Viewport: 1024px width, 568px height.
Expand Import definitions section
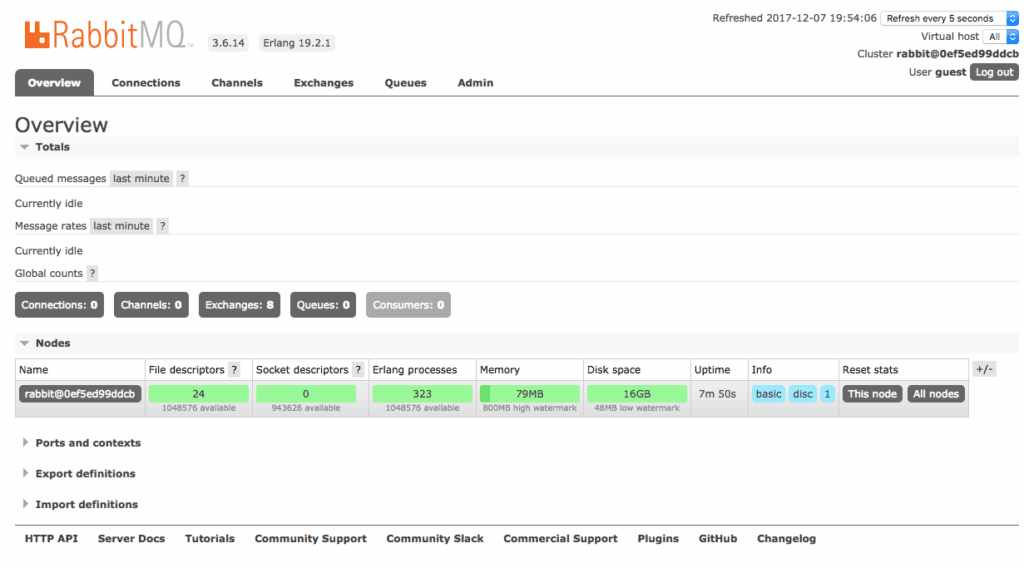[x=86, y=505]
